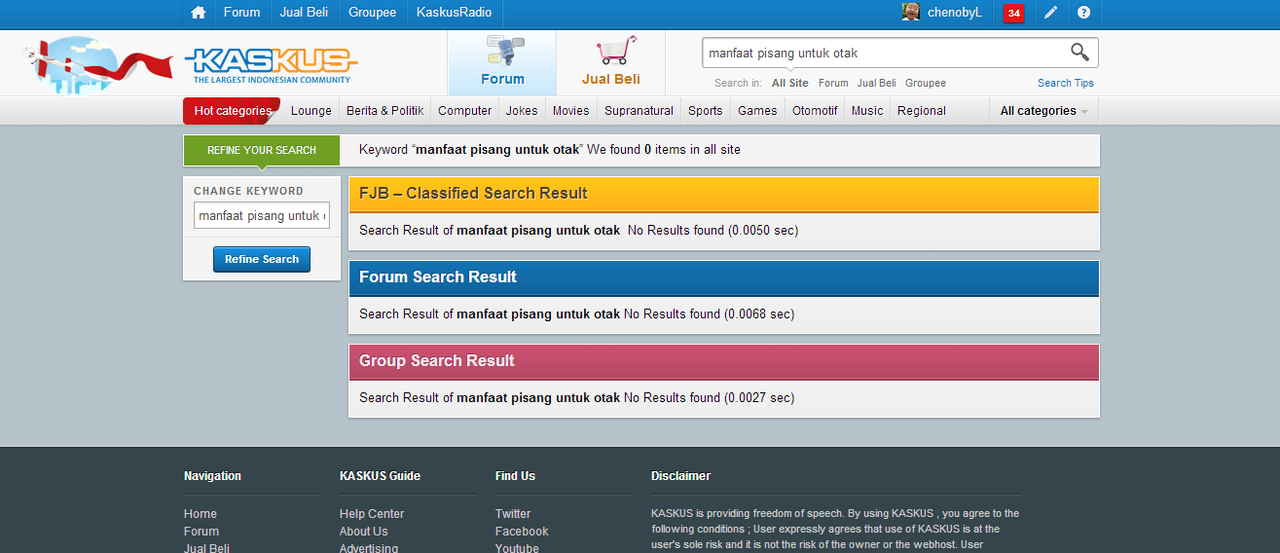Image resolution: width=1280 pixels, height=553 pixels.
Task: Open the Music category
Action: [x=867, y=111]
